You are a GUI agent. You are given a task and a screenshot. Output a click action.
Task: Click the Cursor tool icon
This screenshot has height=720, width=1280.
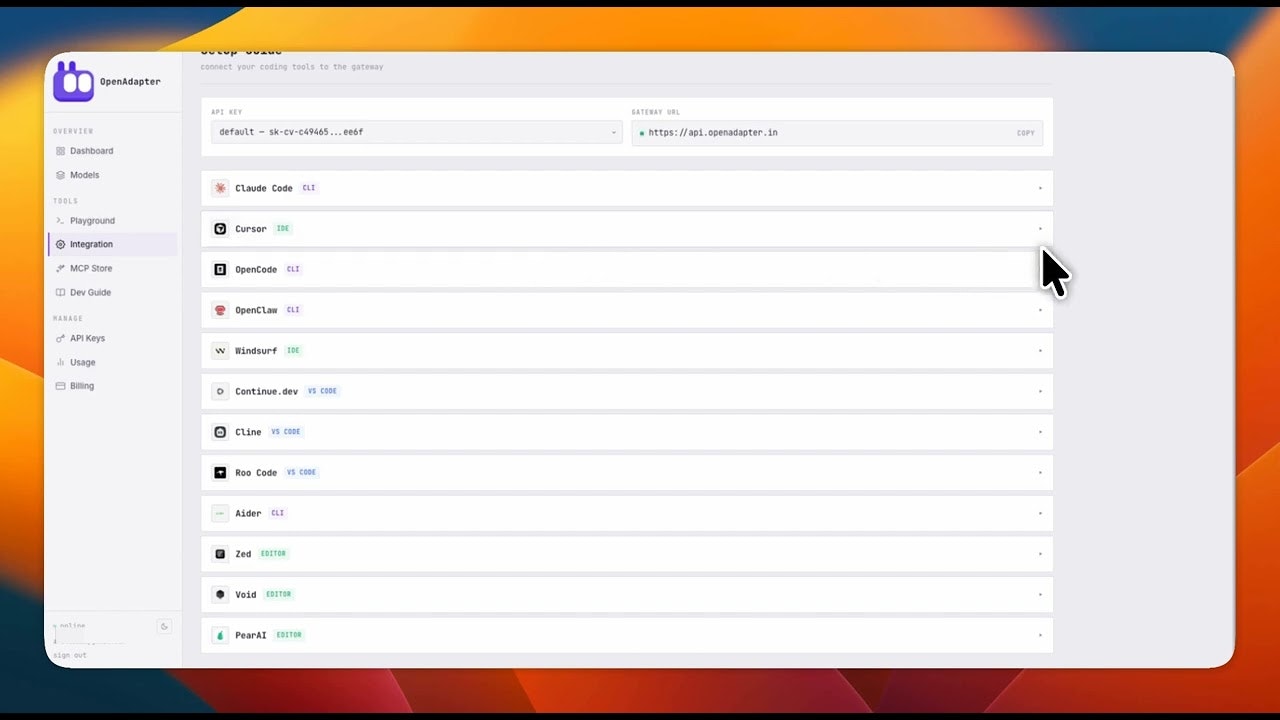click(x=220, y=229)
